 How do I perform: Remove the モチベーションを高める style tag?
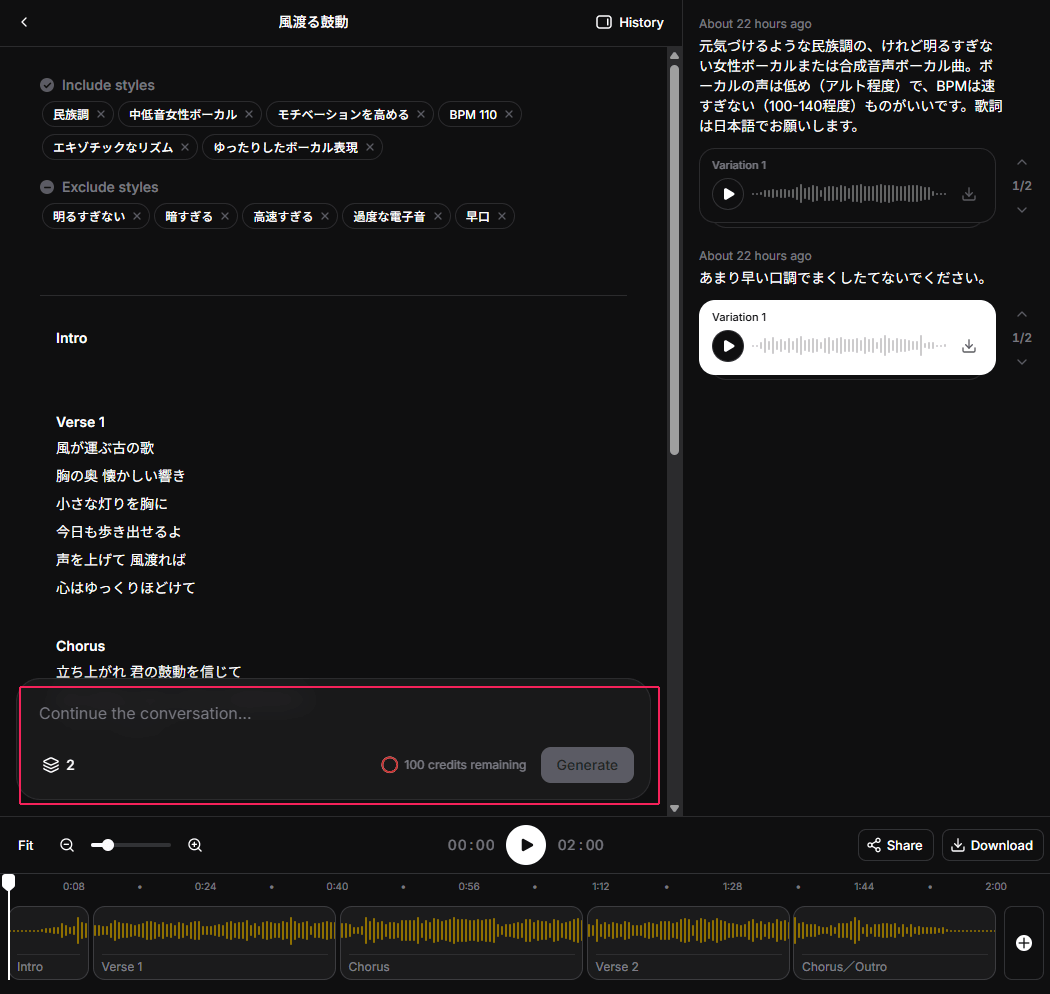tap(421, 114)
